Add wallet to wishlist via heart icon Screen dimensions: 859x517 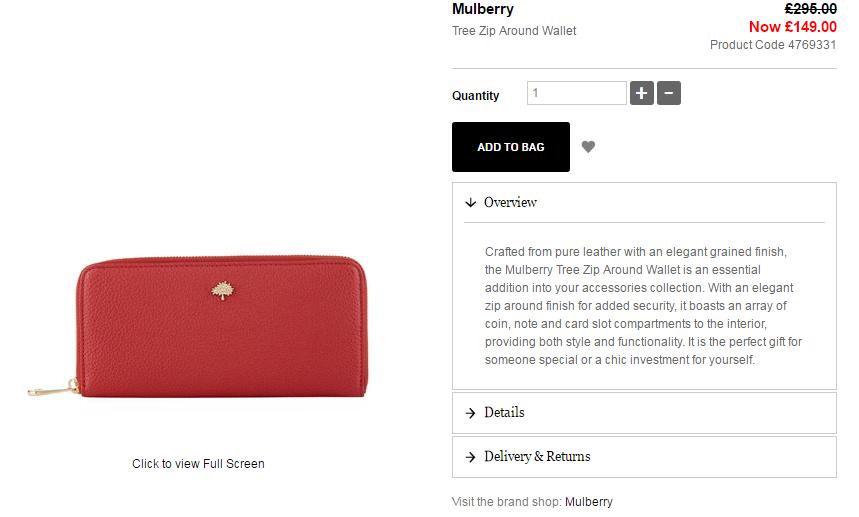(588, 147)
